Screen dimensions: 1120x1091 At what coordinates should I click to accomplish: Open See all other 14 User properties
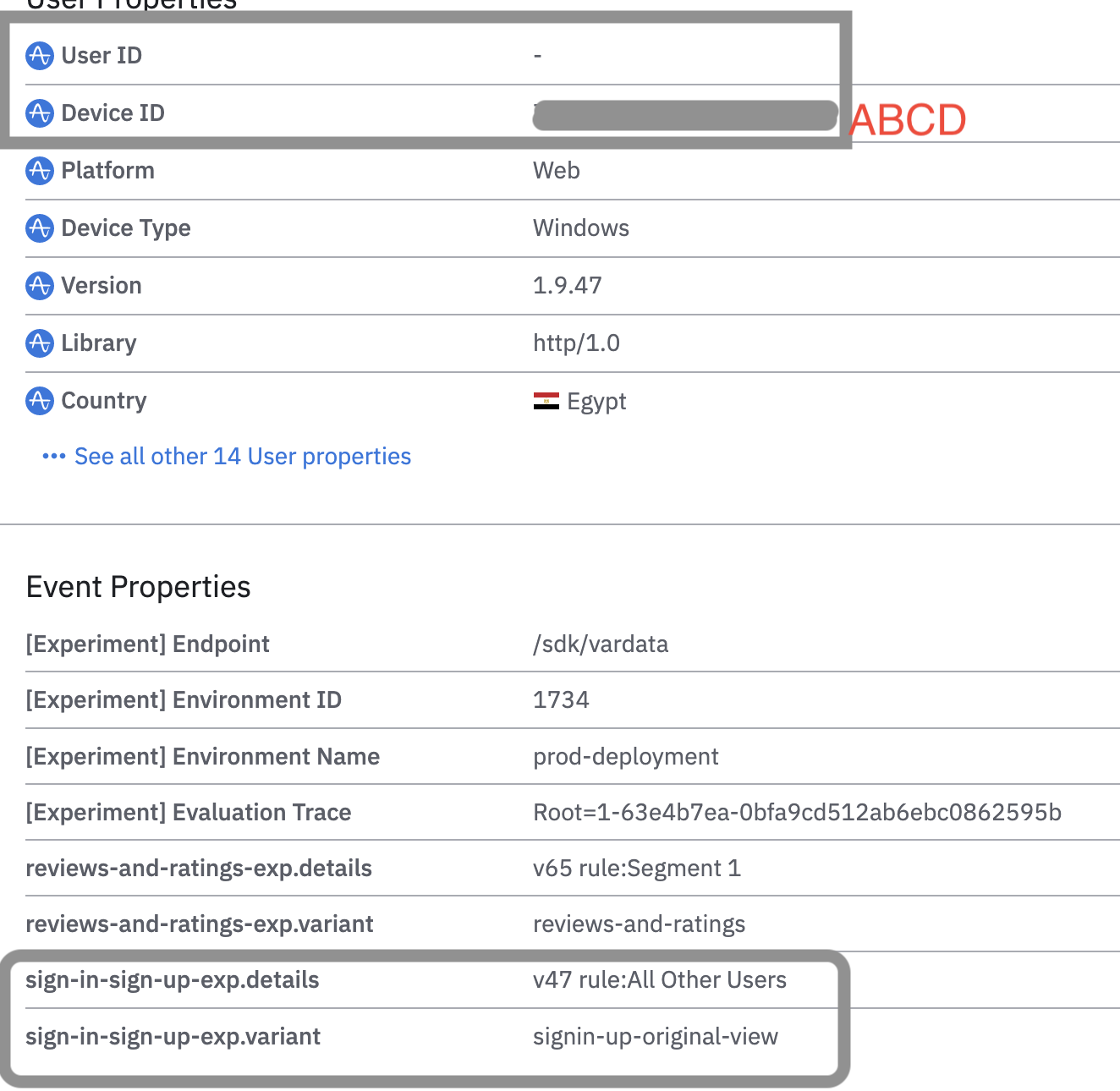click(242, 456)
